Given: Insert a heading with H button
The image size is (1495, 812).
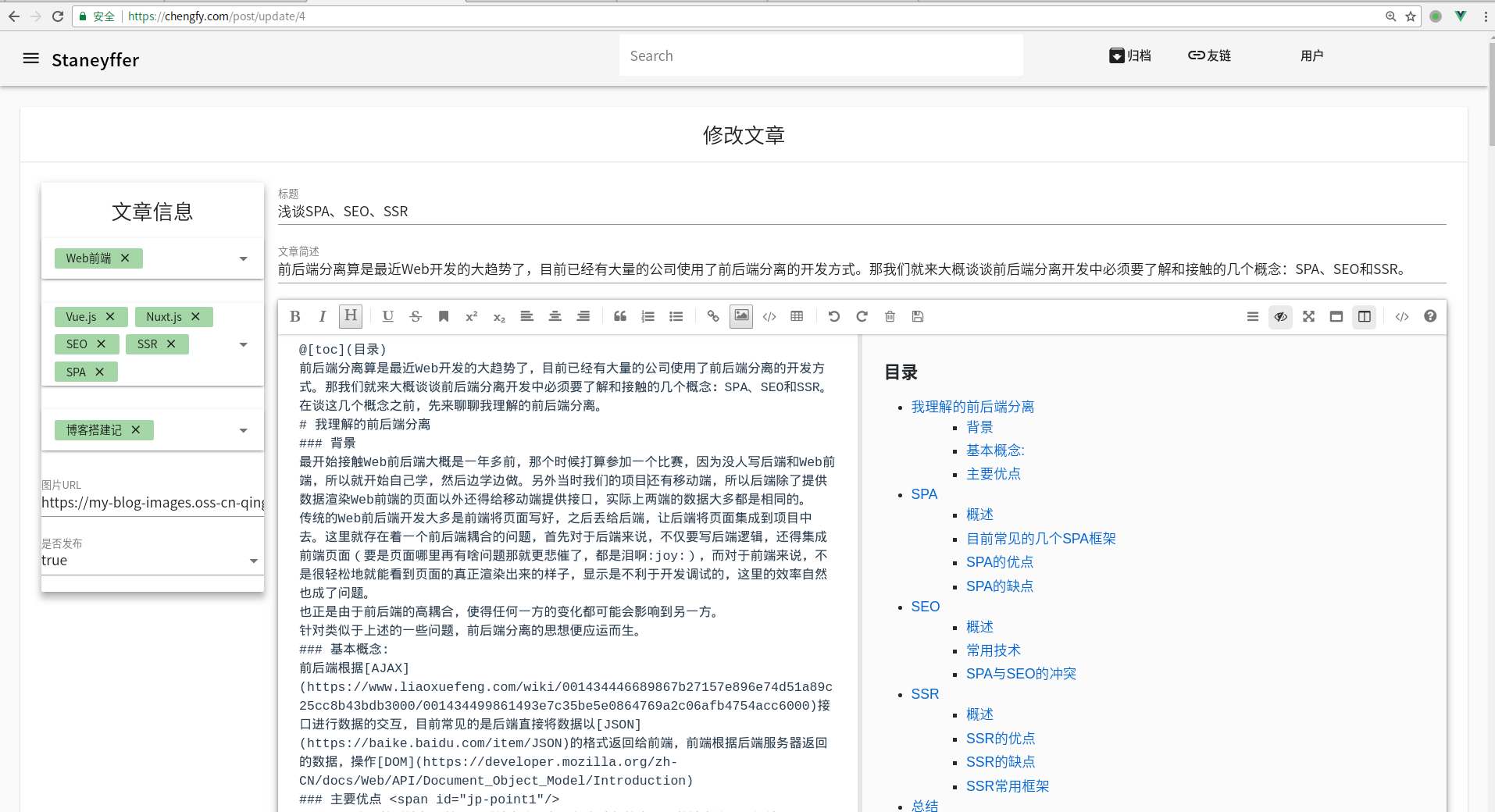Looking at the screenshot, I should 351,316.
